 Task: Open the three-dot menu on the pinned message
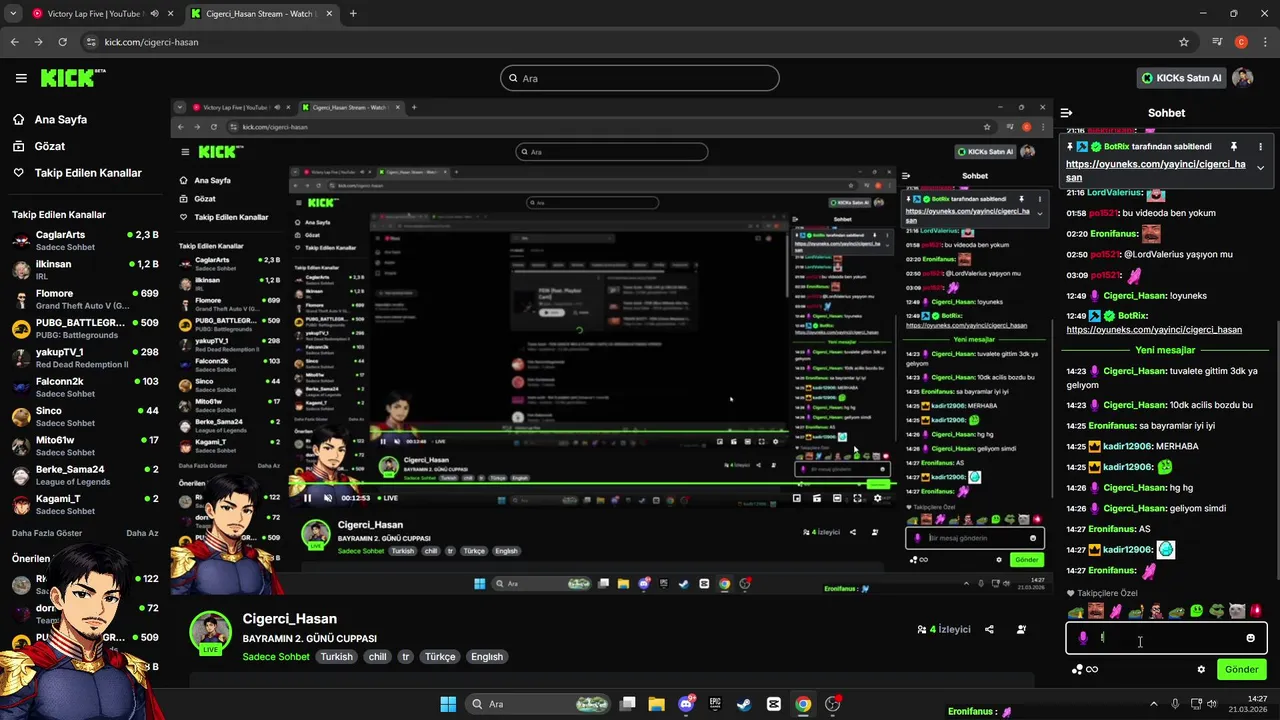1260,146
